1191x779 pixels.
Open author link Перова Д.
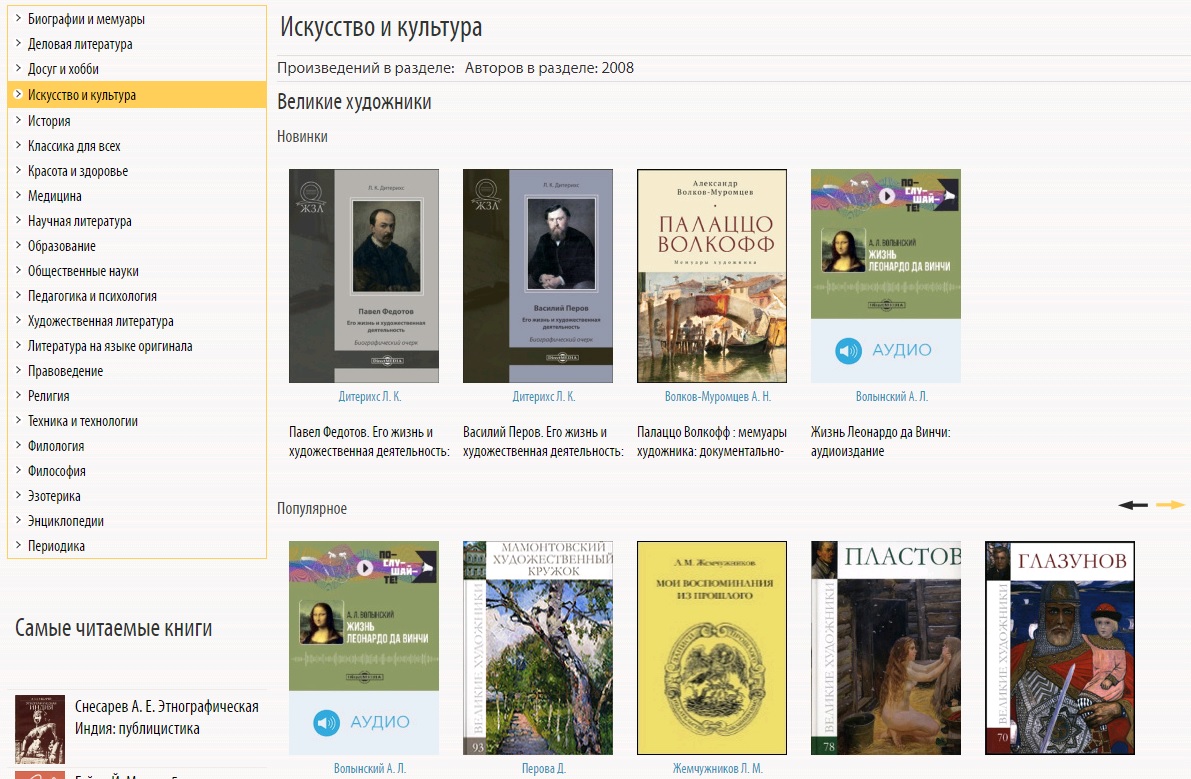[x=544, y=768]
